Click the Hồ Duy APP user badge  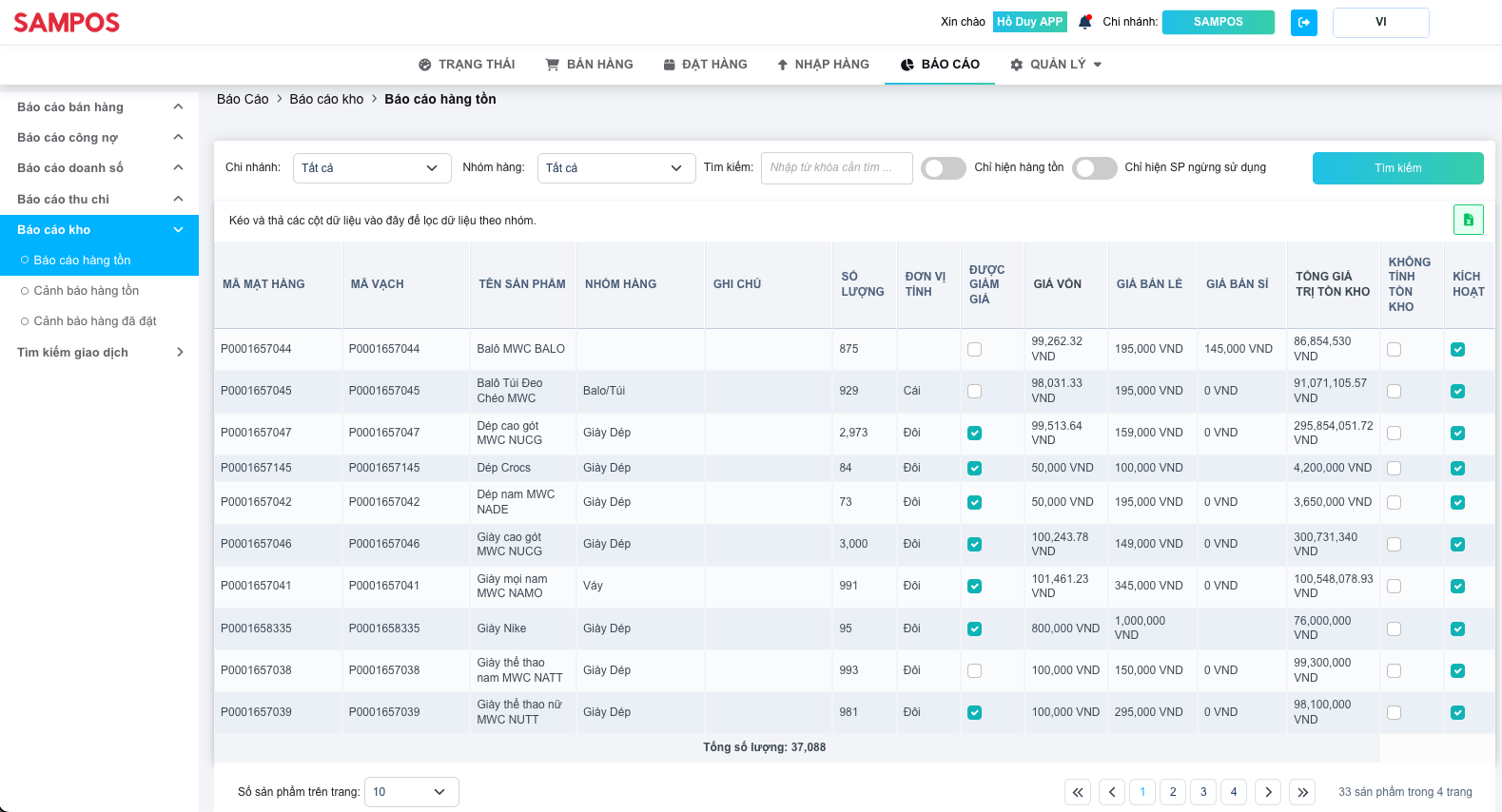pyautogui.click(x=1030, y=22)
